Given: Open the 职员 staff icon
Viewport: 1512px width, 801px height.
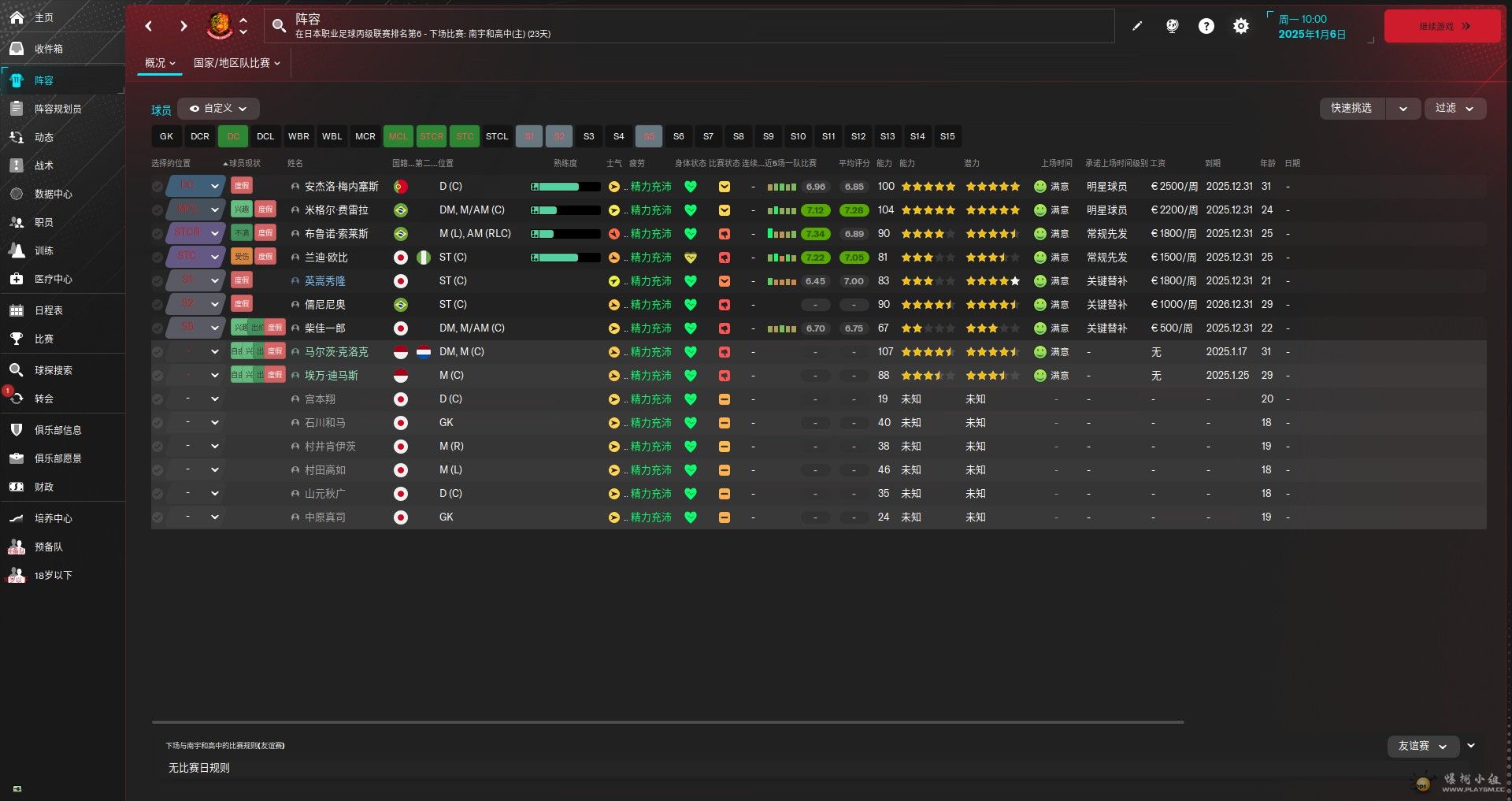Looking at the screenshot, I should (17, 222).
